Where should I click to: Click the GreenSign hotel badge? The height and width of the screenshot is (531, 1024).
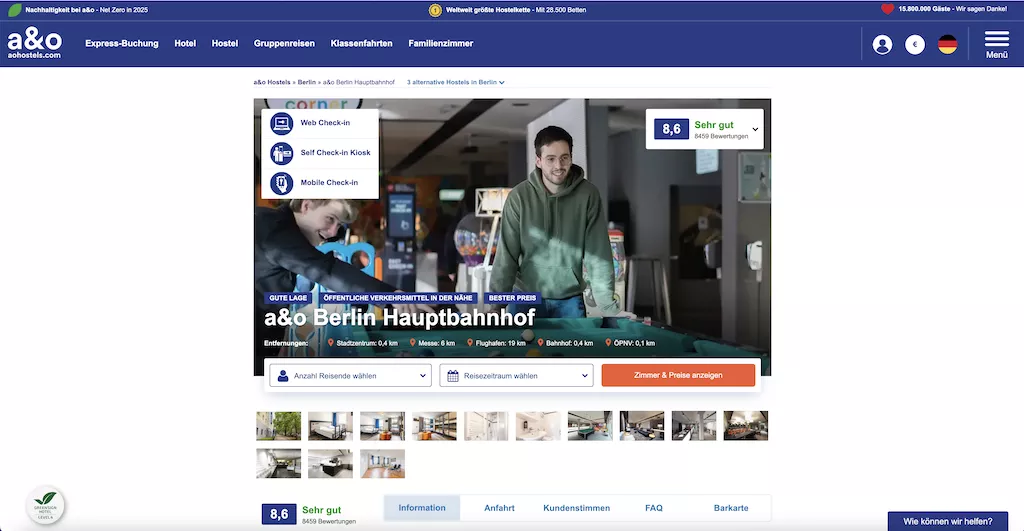point(45,506)
